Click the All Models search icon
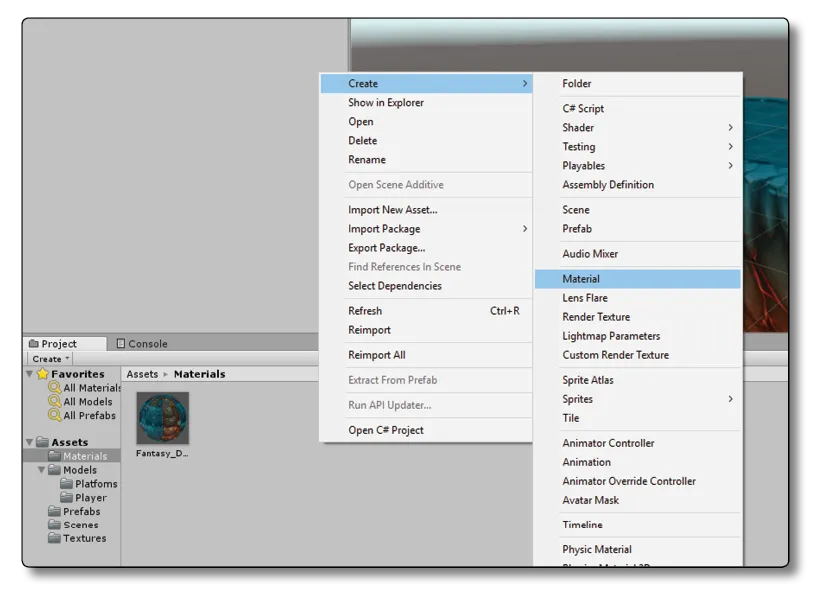This screenshot has width=828, height=595. [55, 402]
